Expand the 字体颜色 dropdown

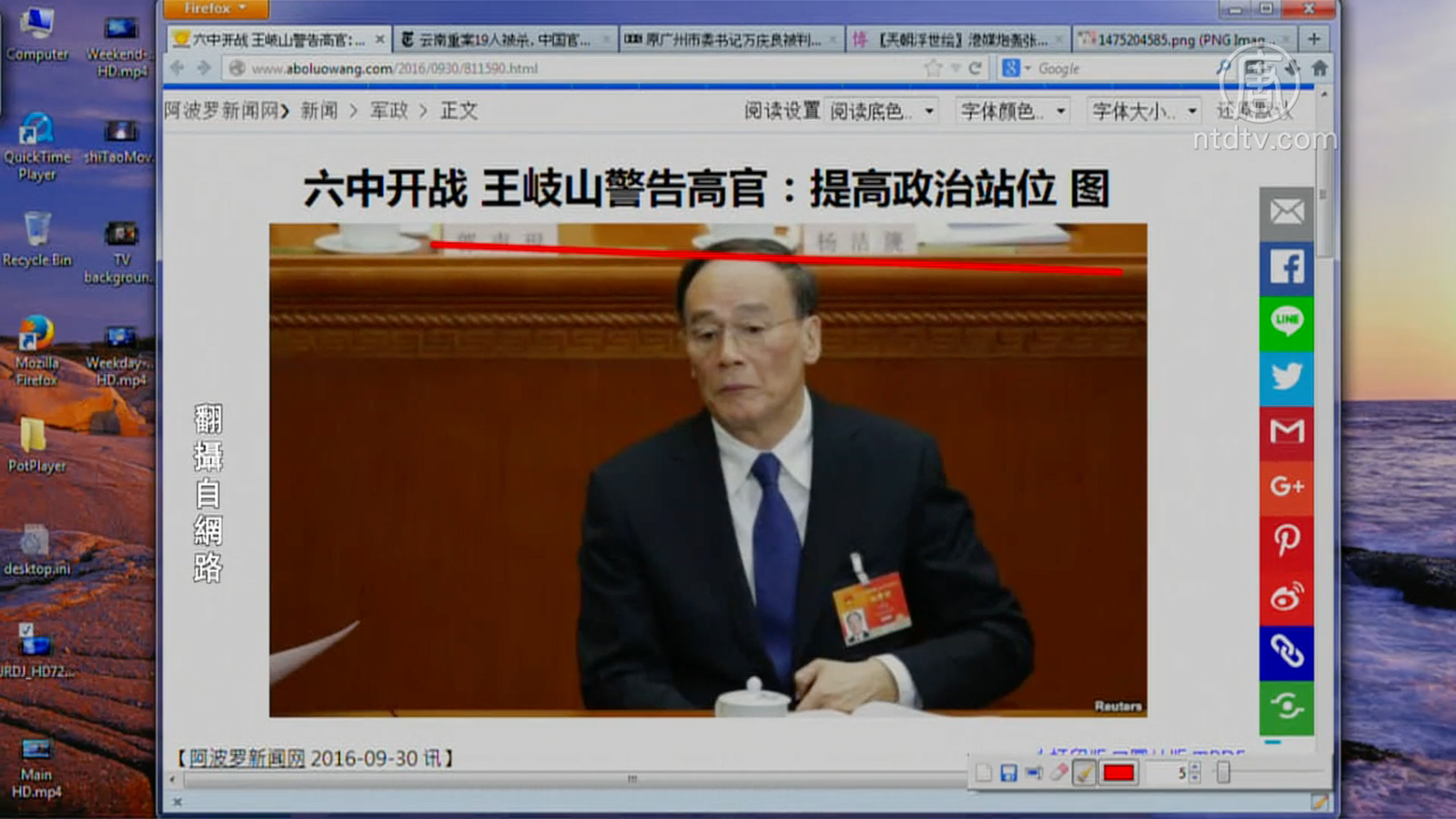pos(1013,111)
